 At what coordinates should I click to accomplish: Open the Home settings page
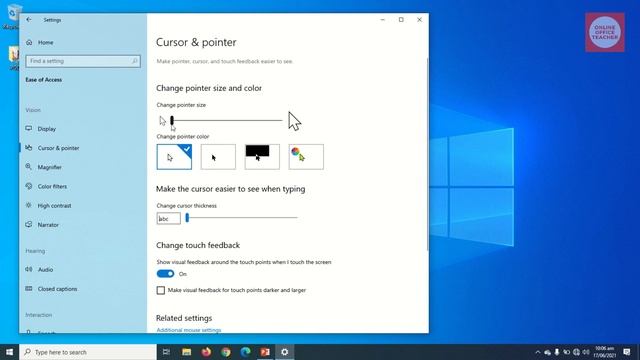[45, 42]
